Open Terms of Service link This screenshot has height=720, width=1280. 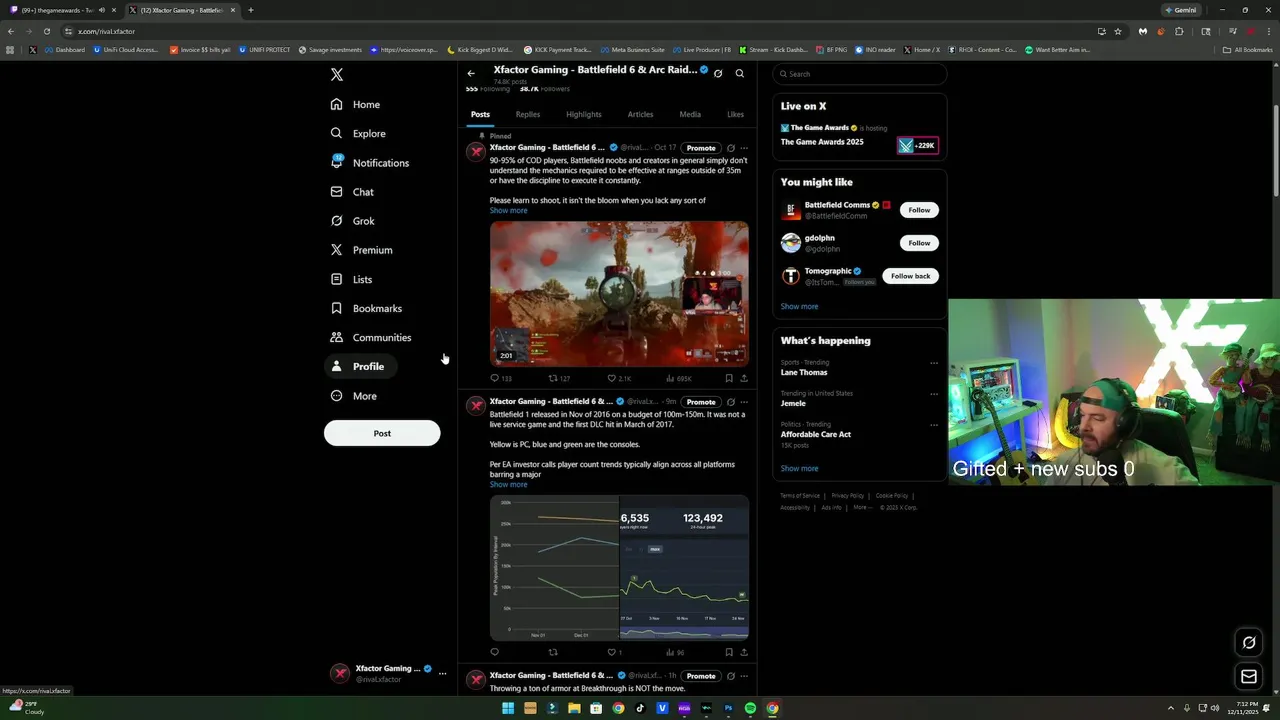click(800, 496)
